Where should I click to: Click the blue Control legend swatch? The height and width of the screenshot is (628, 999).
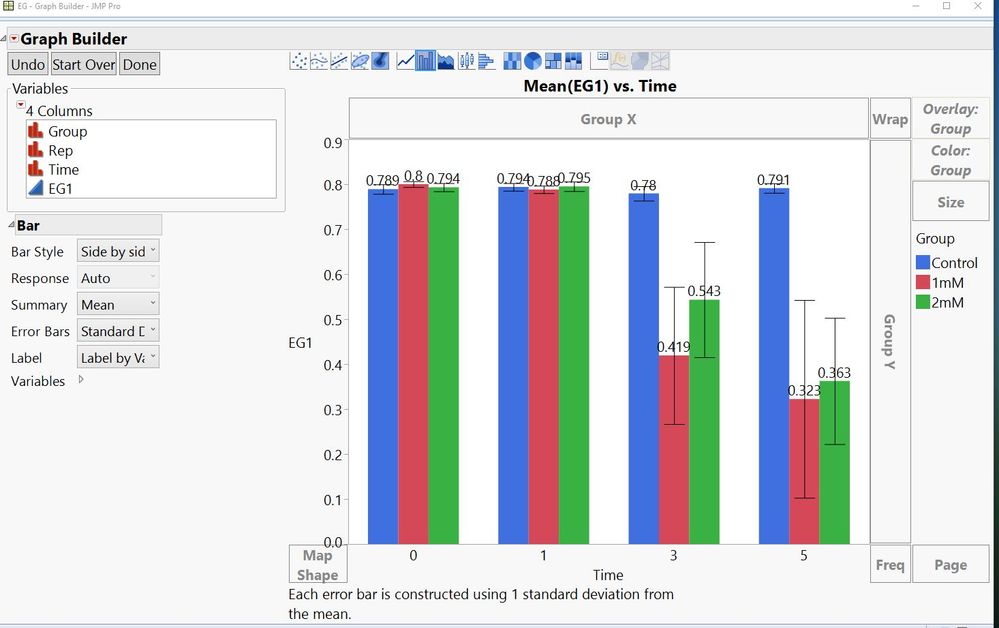(x=923, y=262)
